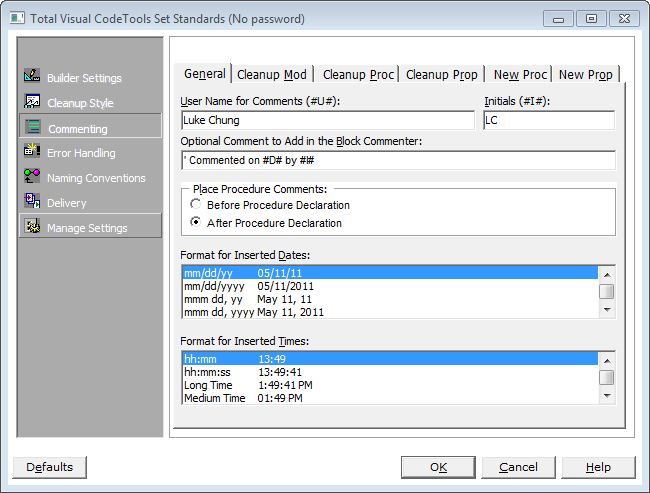Click User Name for Comments field
The width and height of the screenshot is (650, 493).
(x=328, y=120)
